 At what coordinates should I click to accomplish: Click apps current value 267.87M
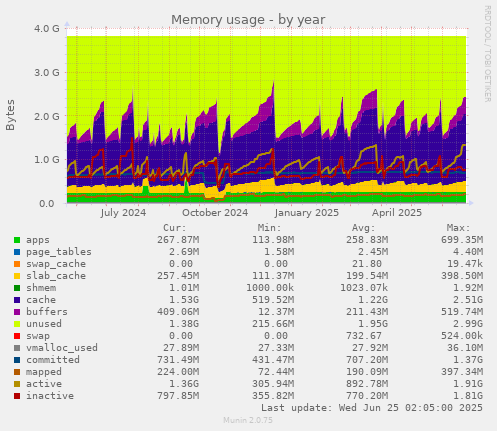(x=178, y=240)
